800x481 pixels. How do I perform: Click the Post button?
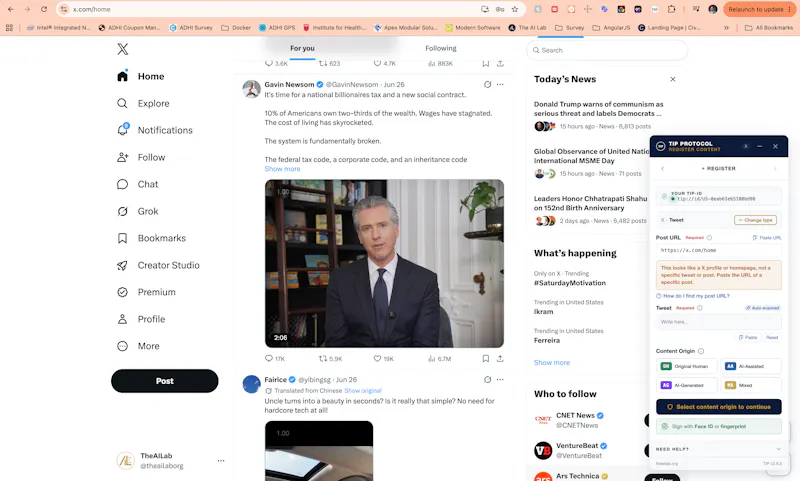pos(165,381)
